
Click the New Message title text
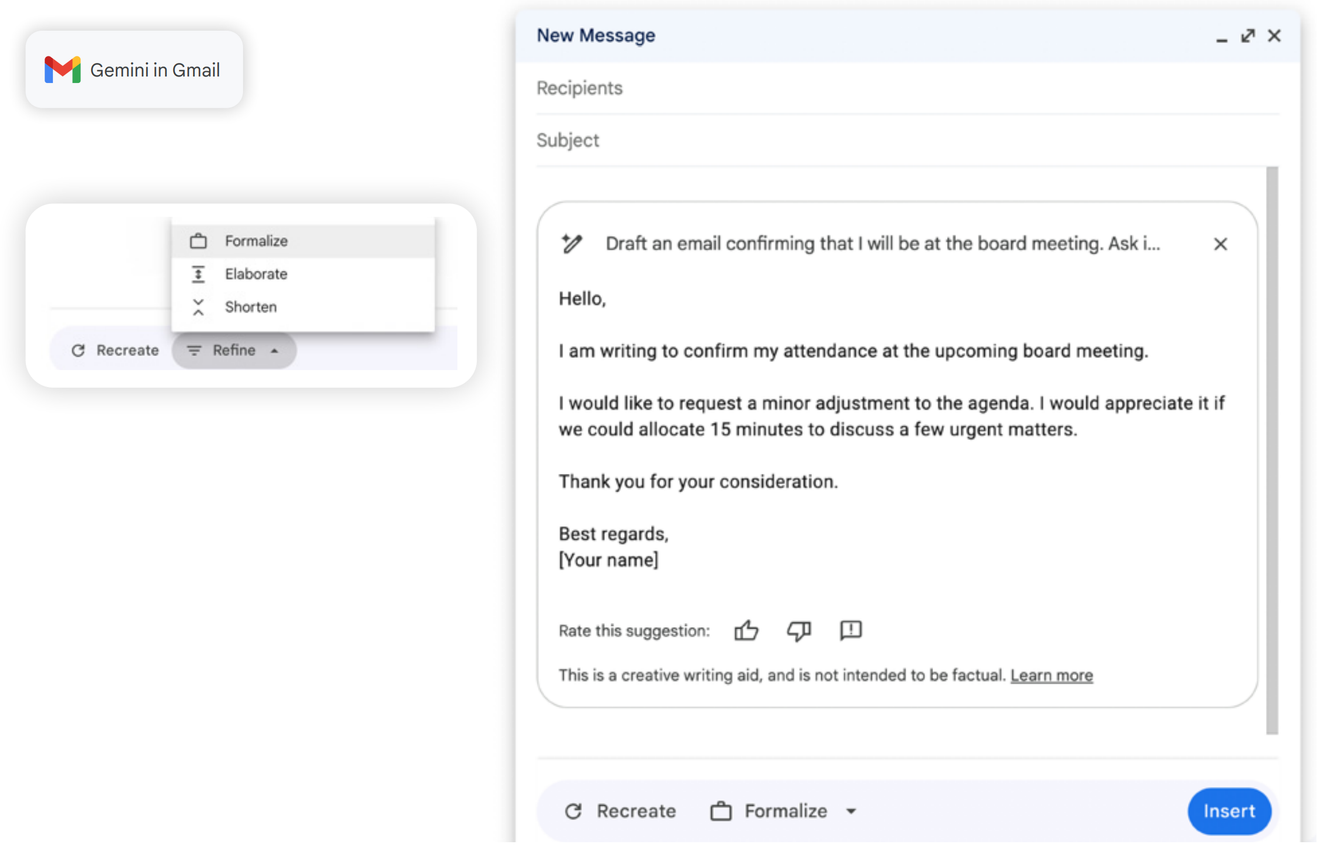(596, 36)
